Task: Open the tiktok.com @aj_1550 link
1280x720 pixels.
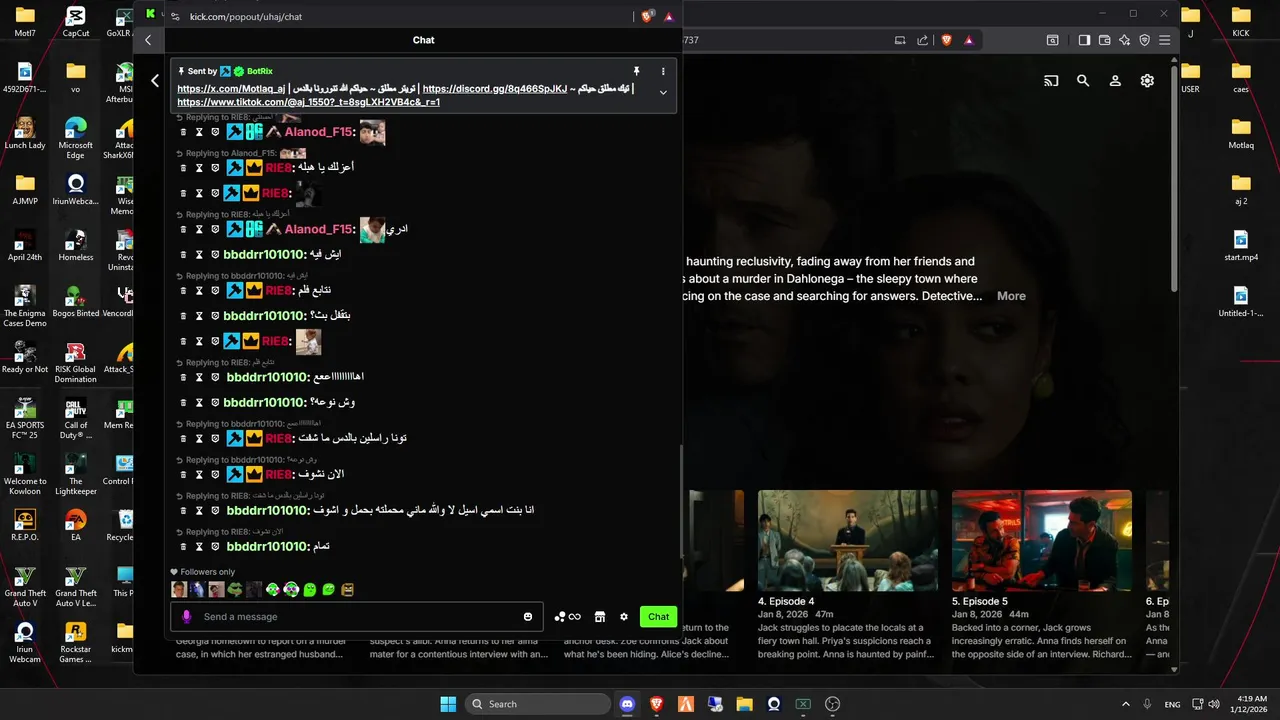Action: pos(308,102)
